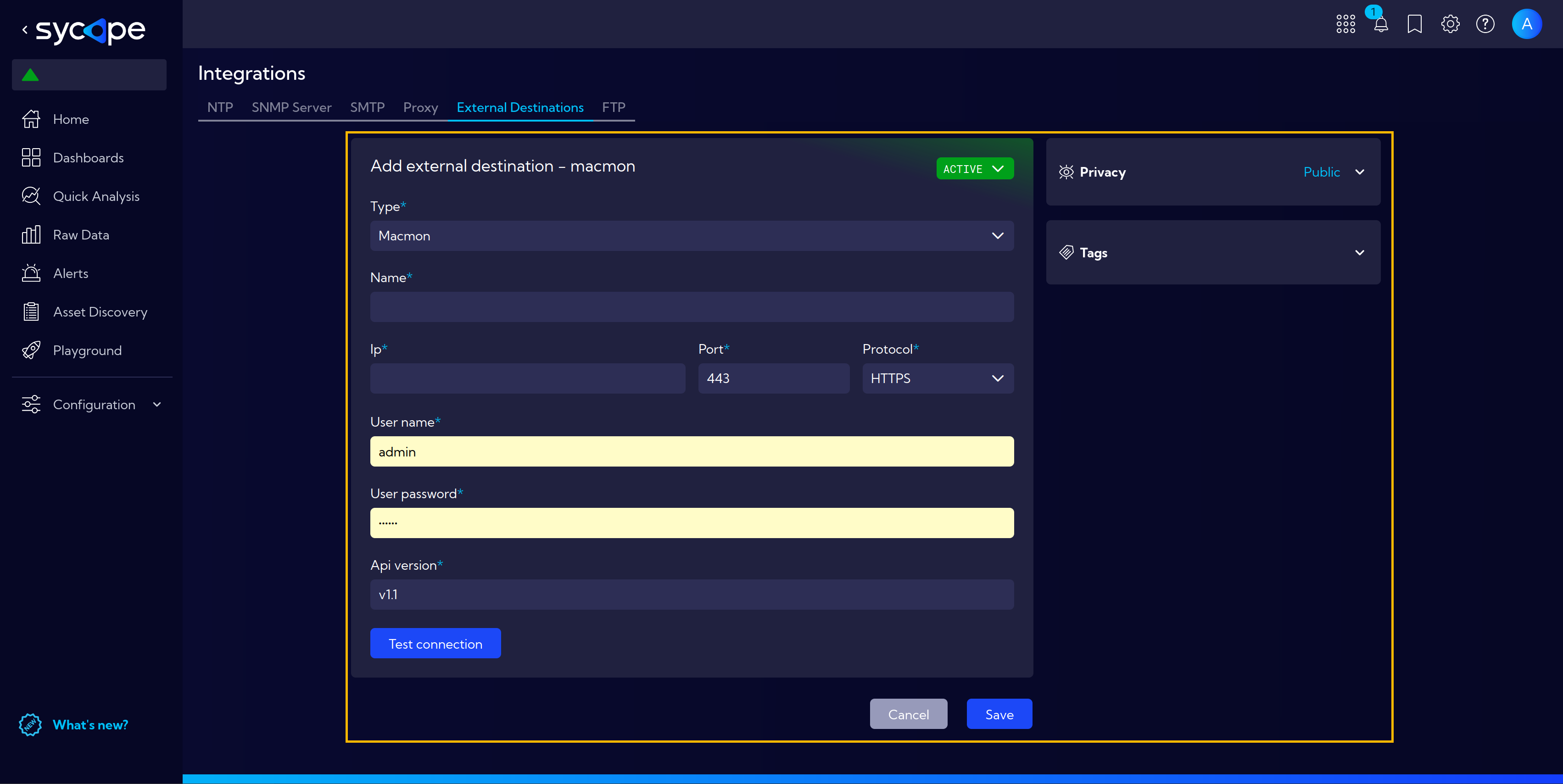Click the Integrations page heading
Screen dimensions: 1563x784
coord(251,73)
